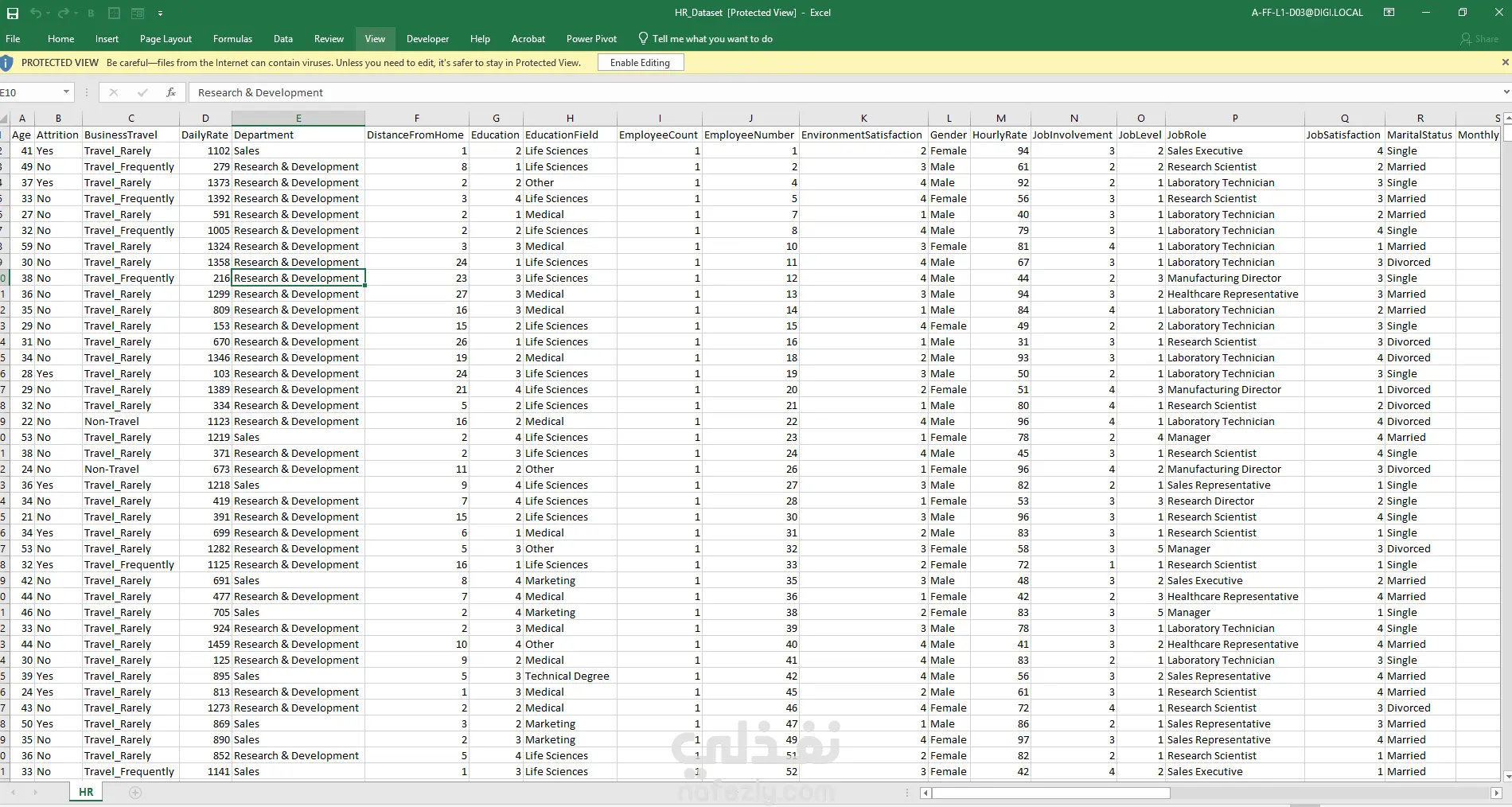Click the Share button label
1512x807 pixels.
1486,38
